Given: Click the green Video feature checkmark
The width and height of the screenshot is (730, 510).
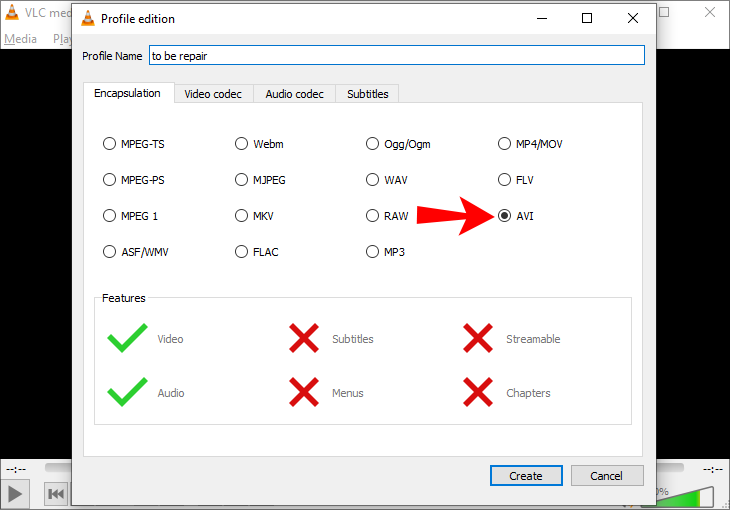Looking at the screenshot, I should coord(127,339).
